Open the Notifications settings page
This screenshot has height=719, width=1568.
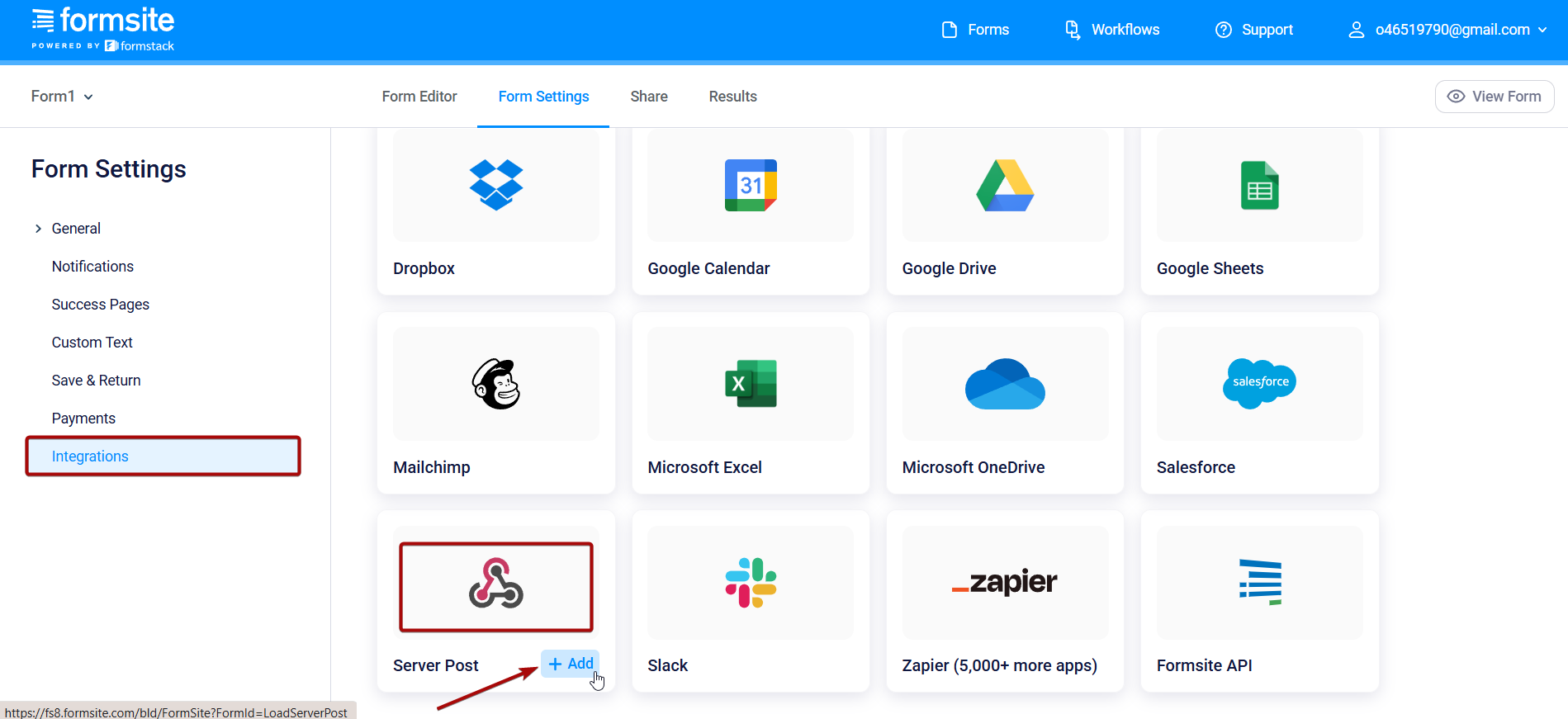coord(92,267)
